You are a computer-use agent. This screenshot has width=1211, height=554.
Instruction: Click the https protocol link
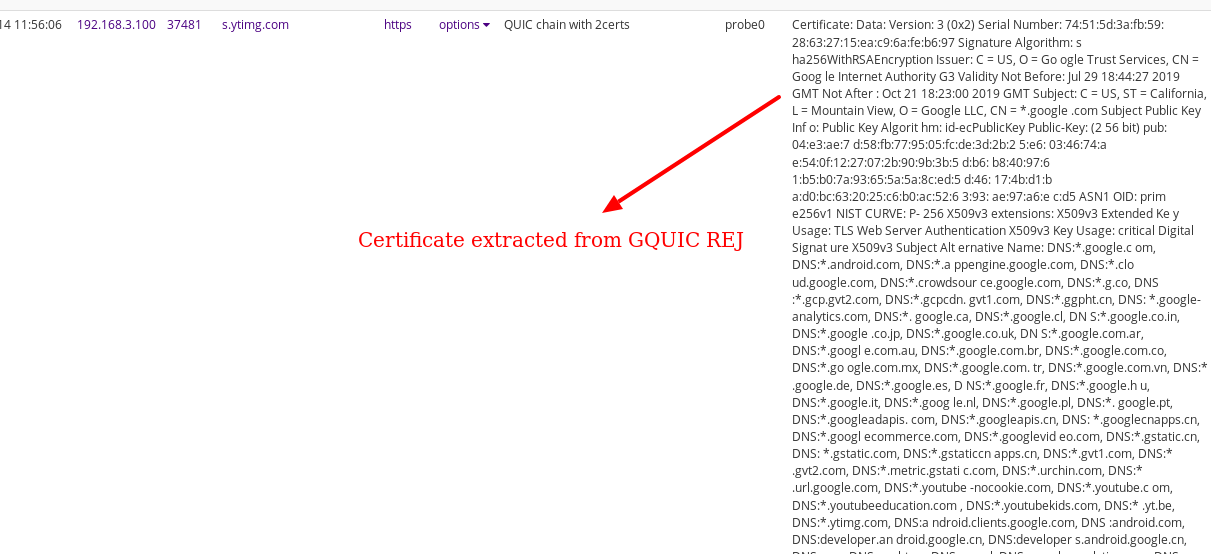click(397, 25)
